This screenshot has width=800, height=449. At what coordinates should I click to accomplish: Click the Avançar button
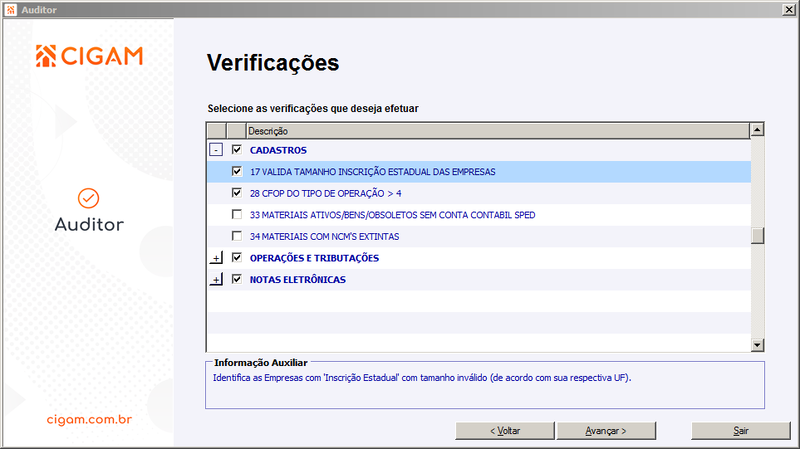[x=606, y=431]
